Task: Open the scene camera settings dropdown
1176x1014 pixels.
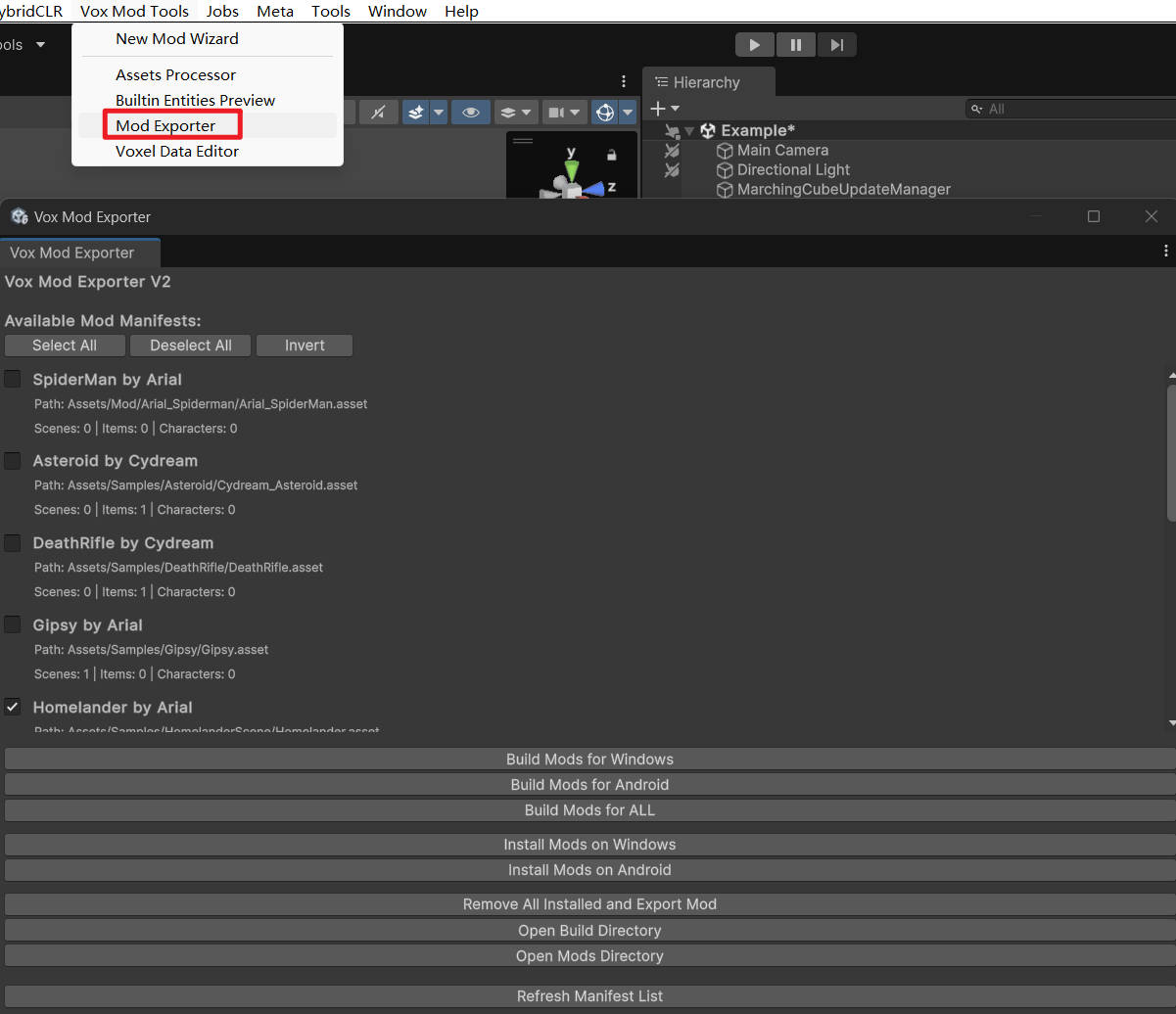Action: pos(574,113)
